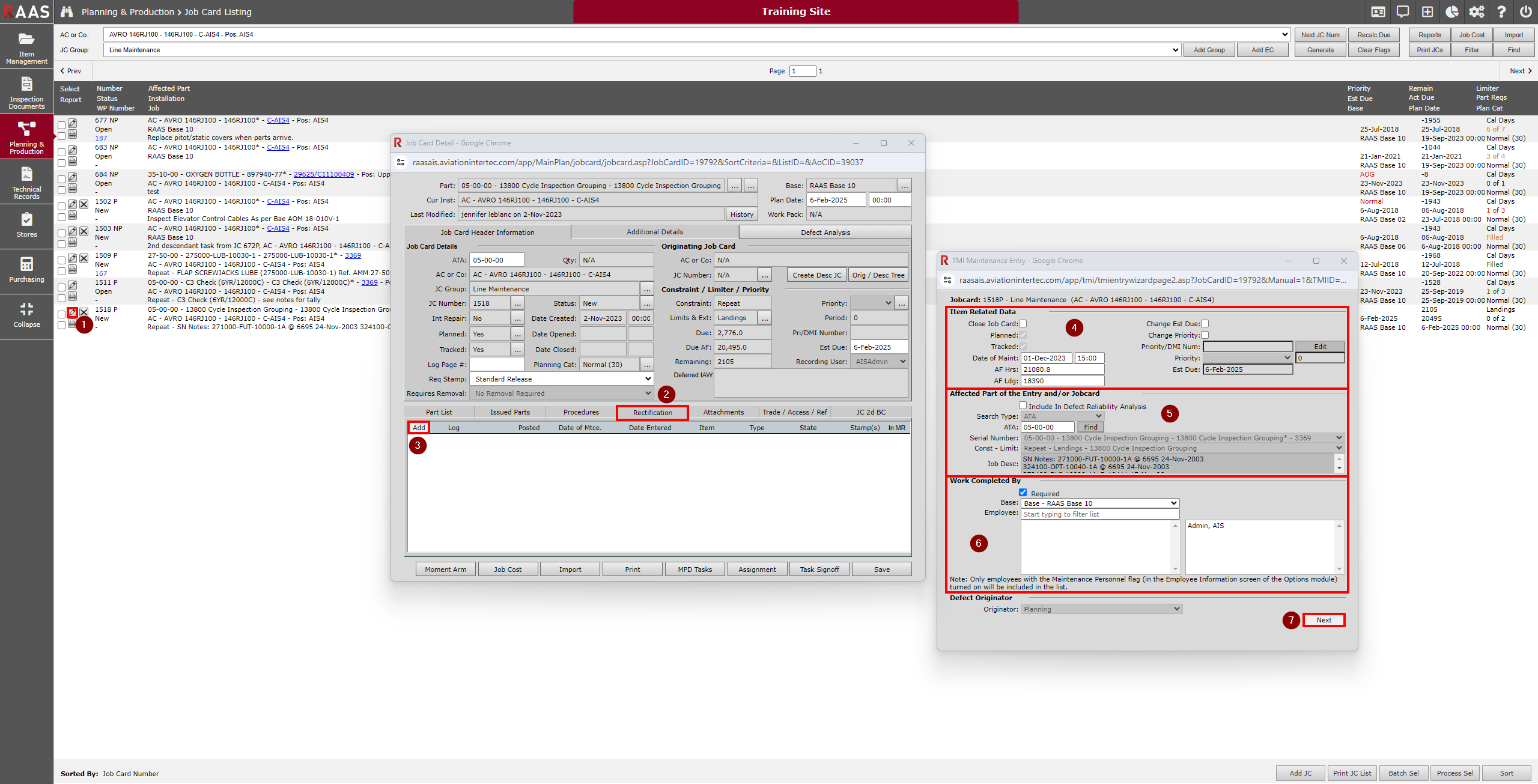The image size is (1538, 784).
Task: Click Next in the TMI Maintenance Entry window
Action: click(x=1324, y=620)
